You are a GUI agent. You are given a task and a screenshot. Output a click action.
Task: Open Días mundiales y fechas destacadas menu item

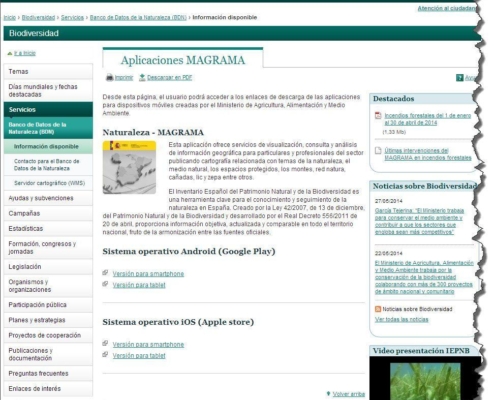pyautogui.click(x=48, y=90)
